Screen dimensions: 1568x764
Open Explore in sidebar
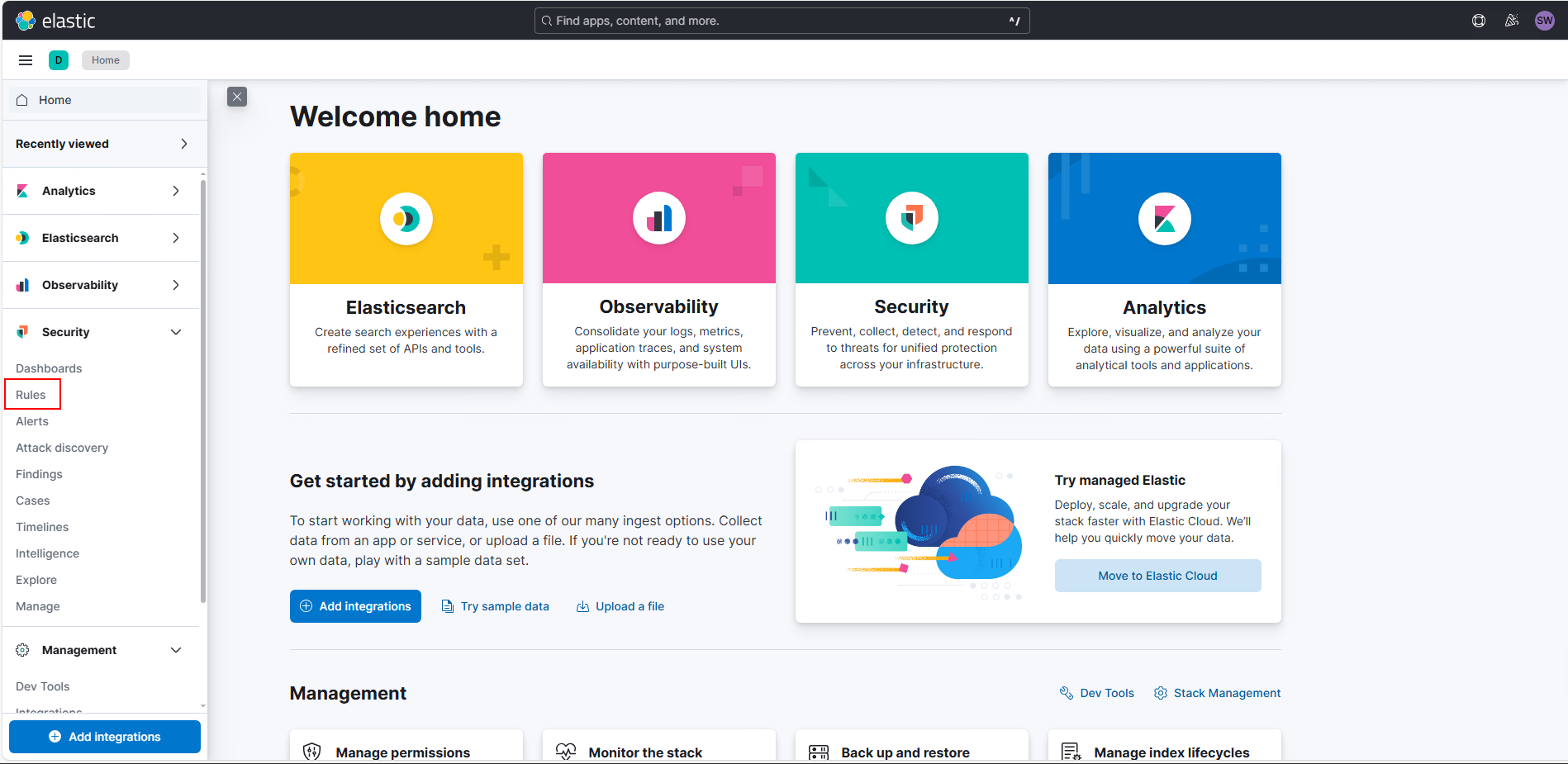point(36,580)
